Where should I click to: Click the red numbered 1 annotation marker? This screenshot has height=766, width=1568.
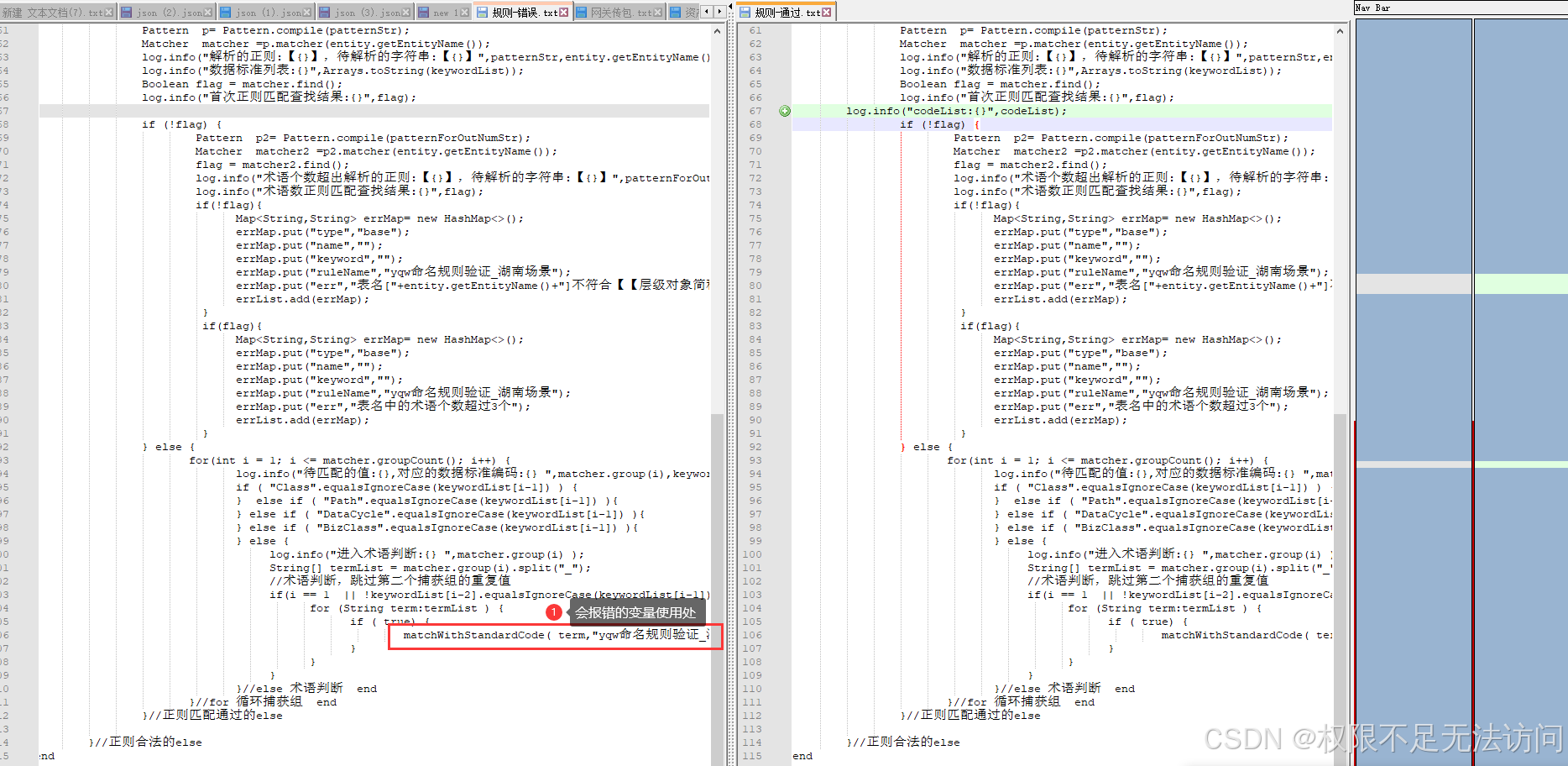(554, 612)
